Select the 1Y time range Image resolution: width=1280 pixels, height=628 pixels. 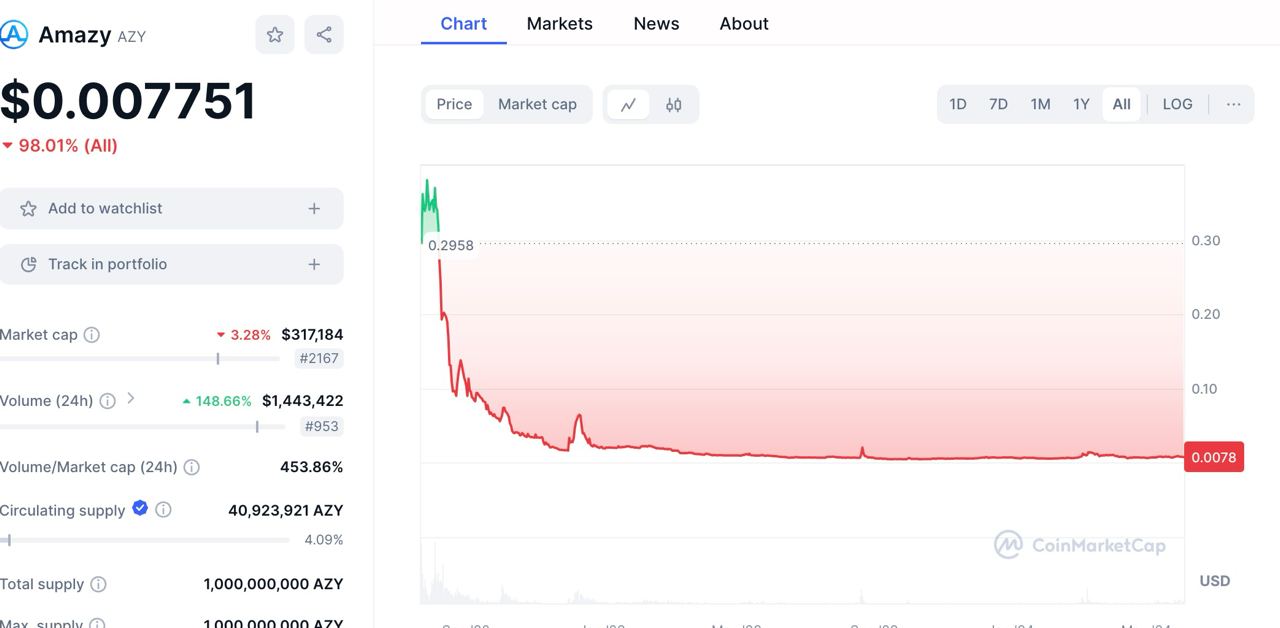click(x=1081, y=105)
